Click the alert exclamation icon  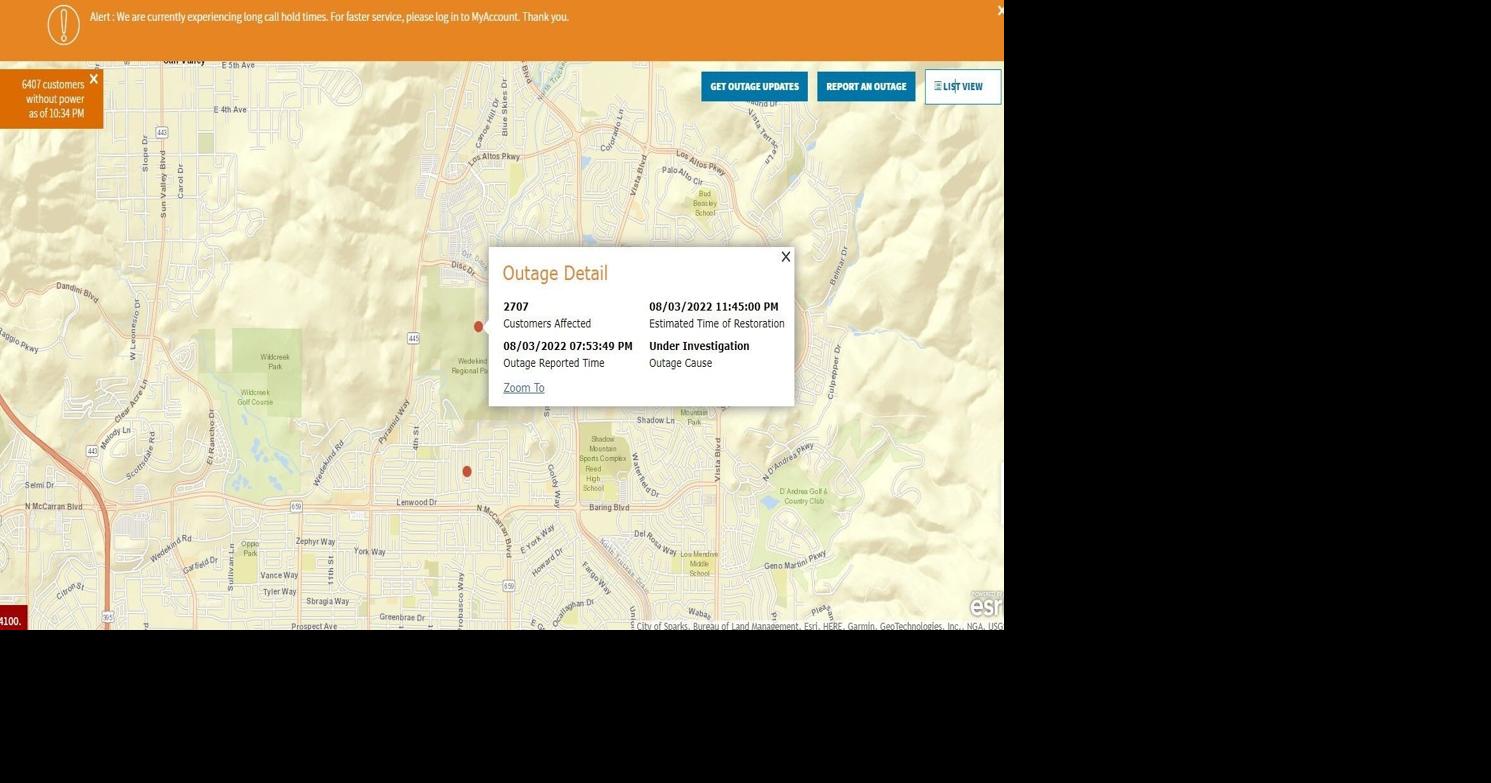(63, 23)
